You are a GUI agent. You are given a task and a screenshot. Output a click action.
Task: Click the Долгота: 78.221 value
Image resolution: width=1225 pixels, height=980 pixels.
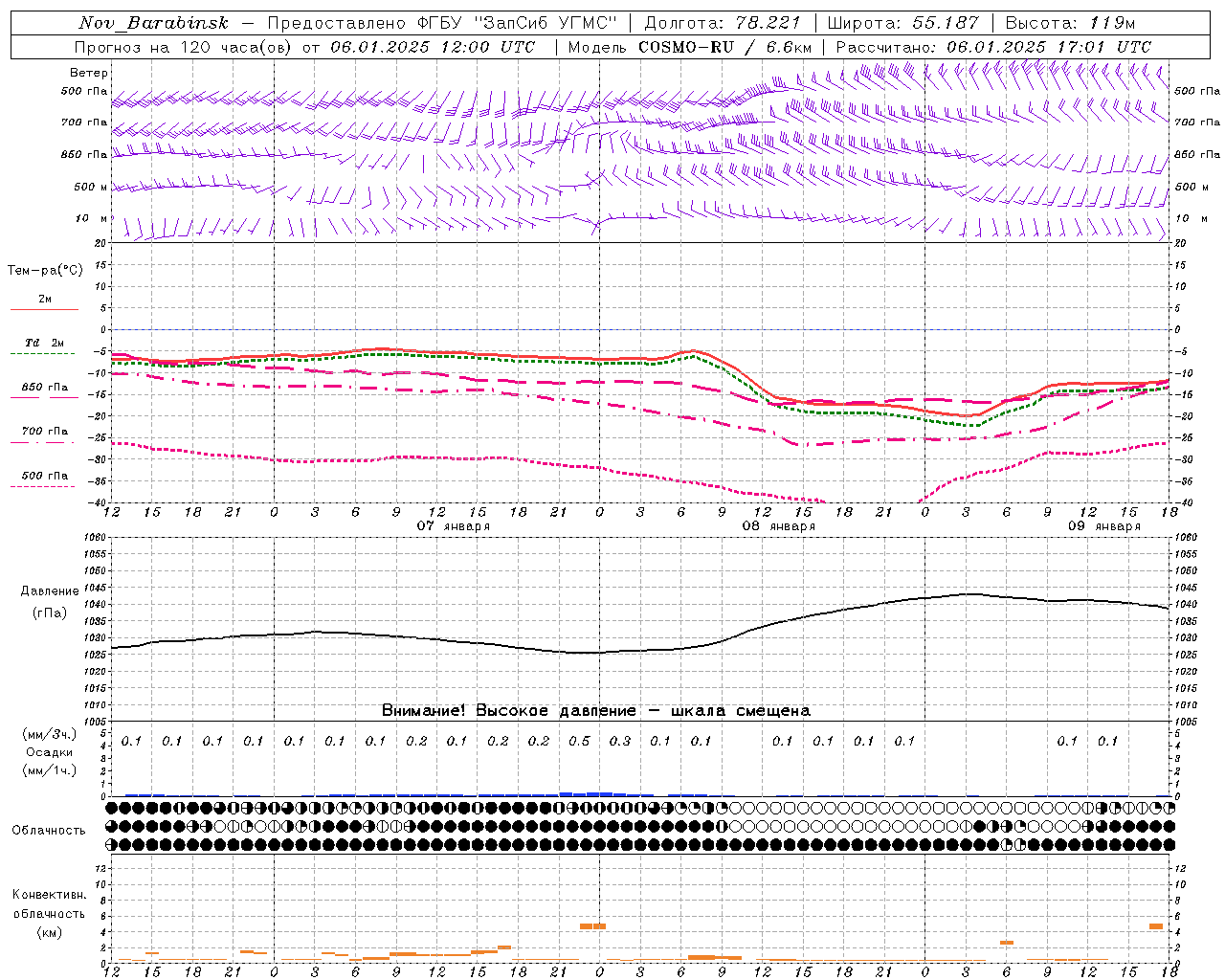[x=724, y=23]
